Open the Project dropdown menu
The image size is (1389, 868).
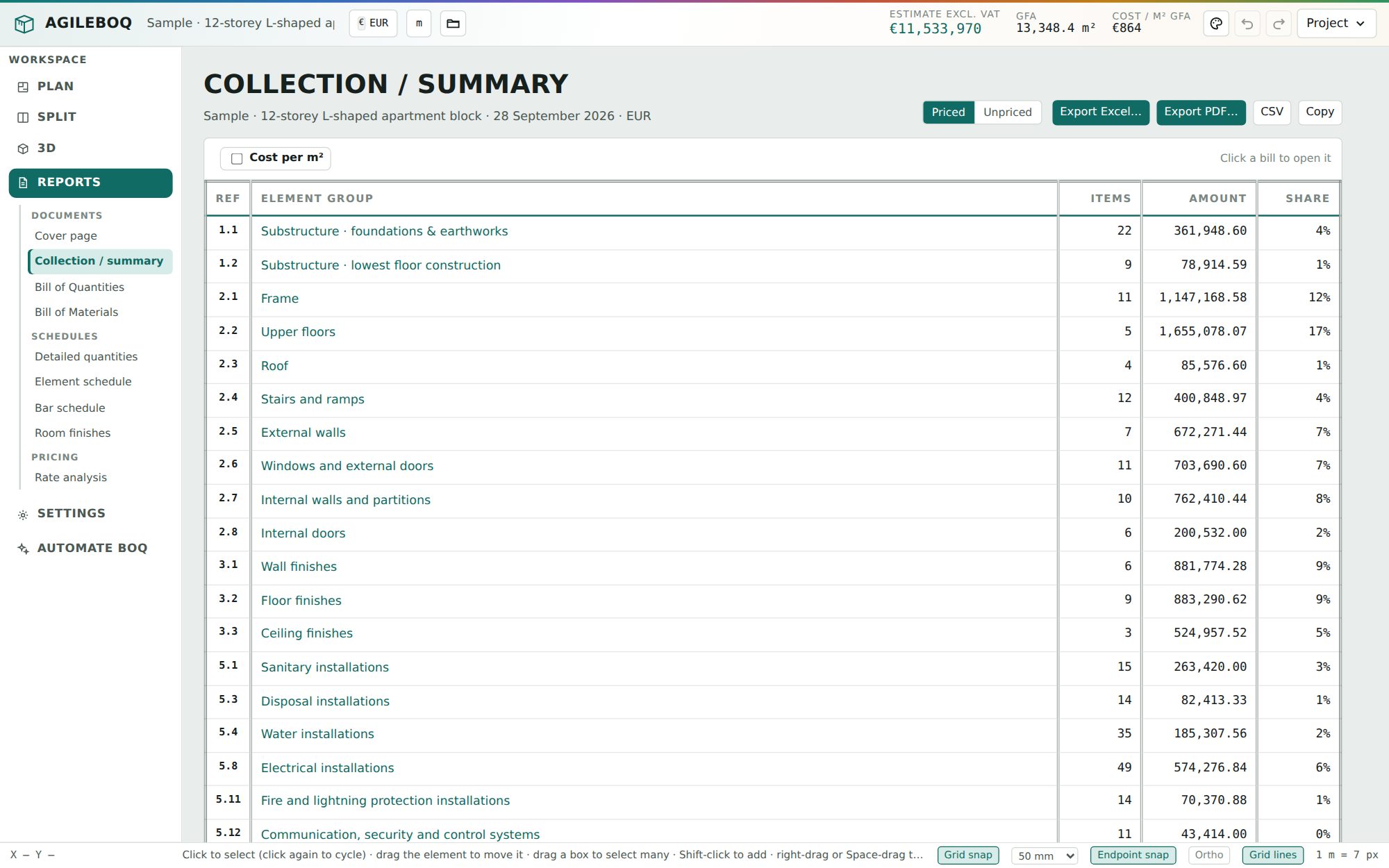click(x=1336, y=24)
